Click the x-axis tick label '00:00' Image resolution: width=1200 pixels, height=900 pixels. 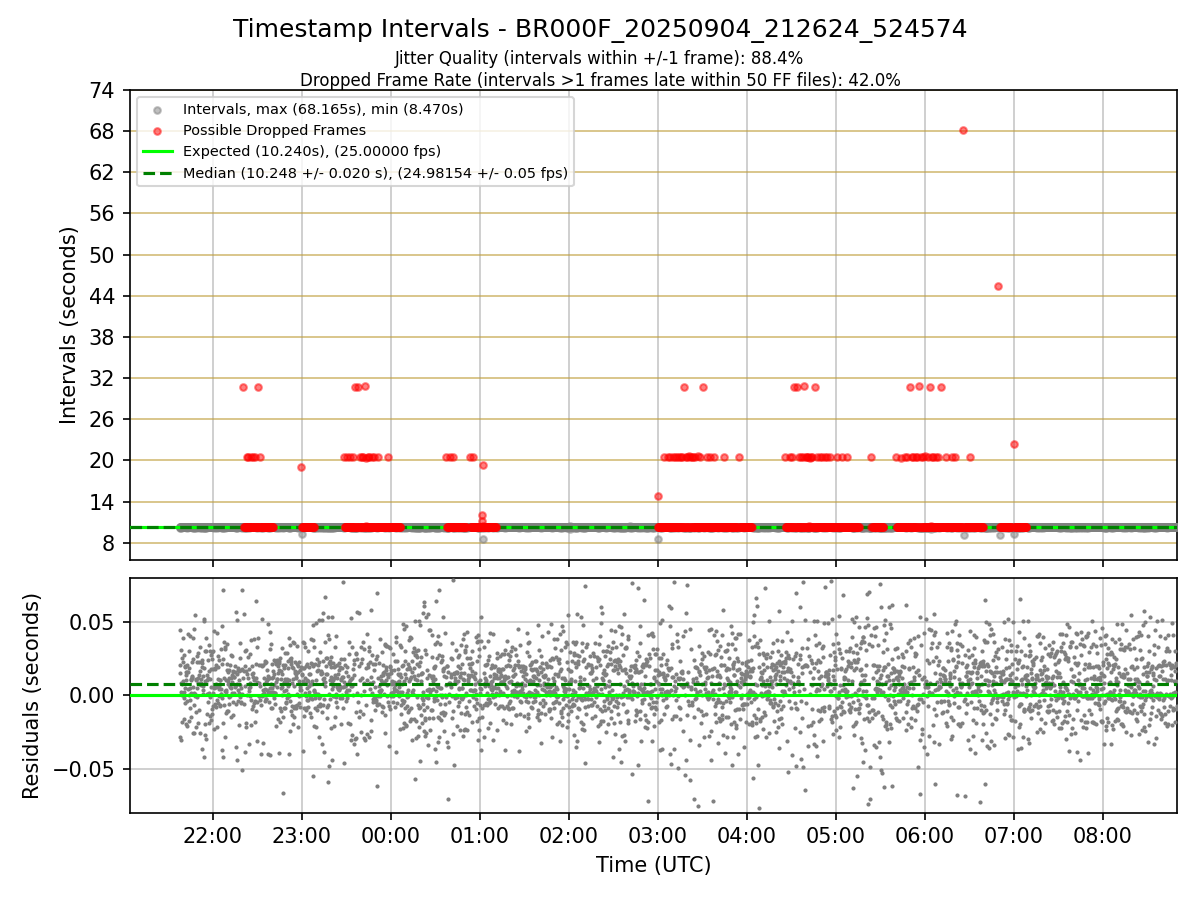click(x=391, y=834)
